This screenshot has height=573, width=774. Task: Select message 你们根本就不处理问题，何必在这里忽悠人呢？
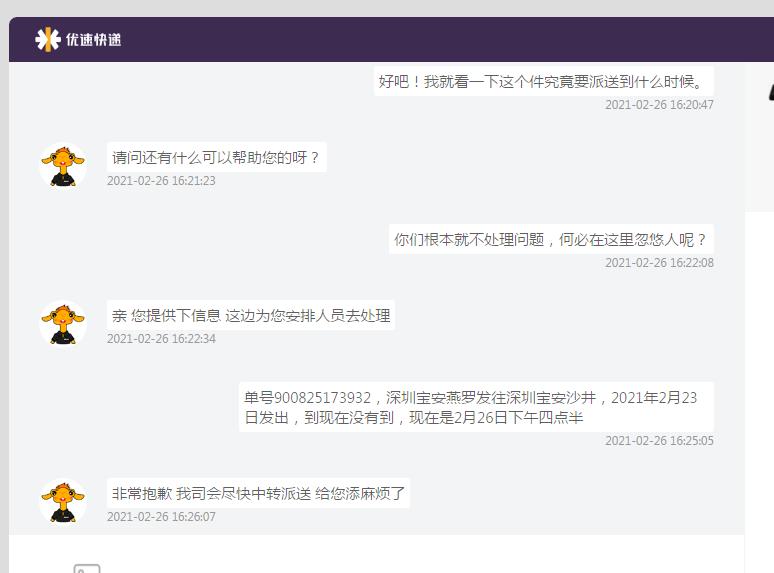(x=551, y=239)
